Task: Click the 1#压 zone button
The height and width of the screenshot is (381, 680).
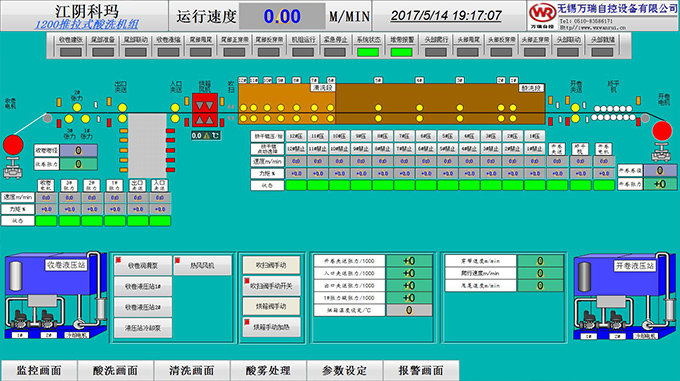Action: point(534,136)
